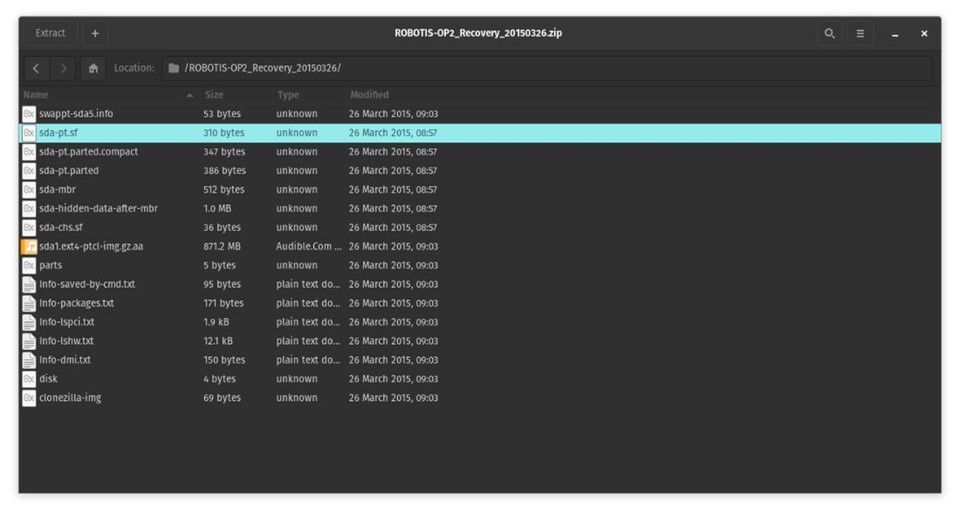Select the clonezilla-img file row
960x514 pixels.
click(x=70, y=398)
